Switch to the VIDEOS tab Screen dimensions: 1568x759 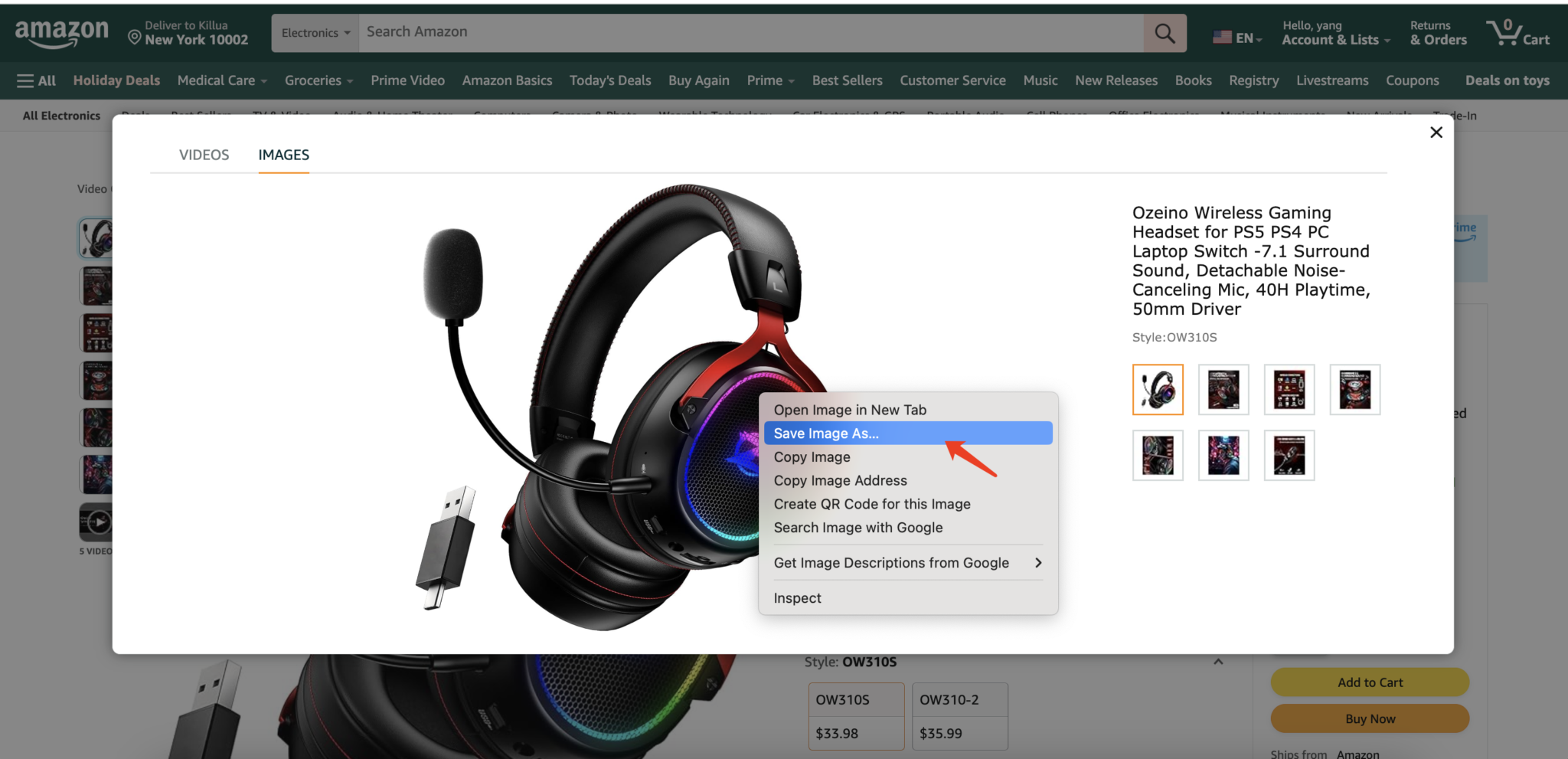[204, 155]
